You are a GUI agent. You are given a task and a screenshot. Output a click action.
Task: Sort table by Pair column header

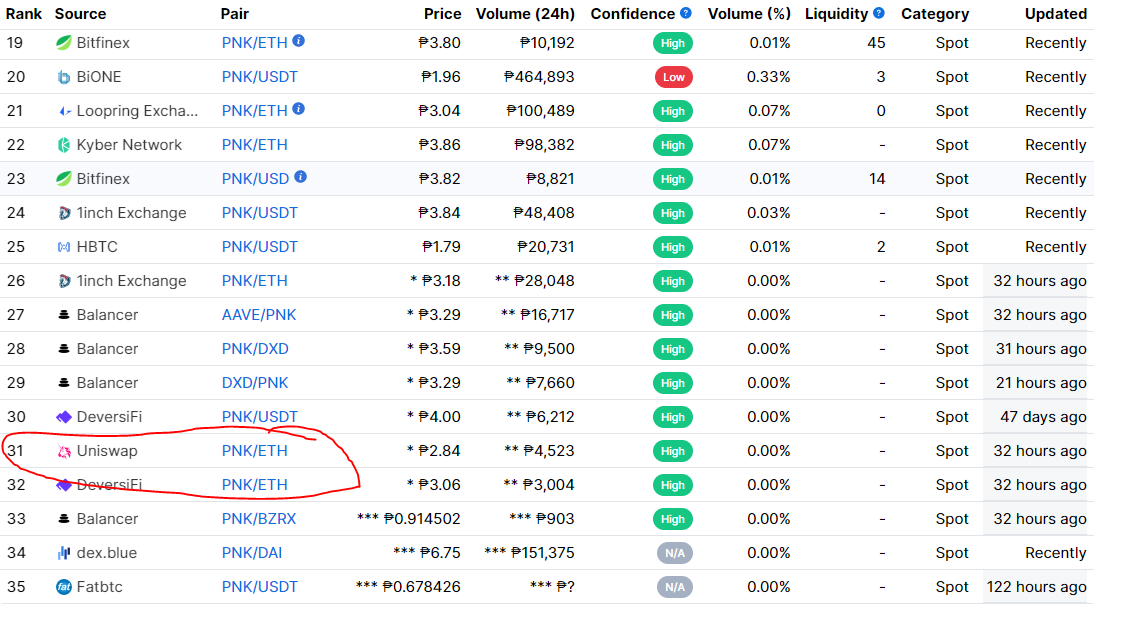234,14
